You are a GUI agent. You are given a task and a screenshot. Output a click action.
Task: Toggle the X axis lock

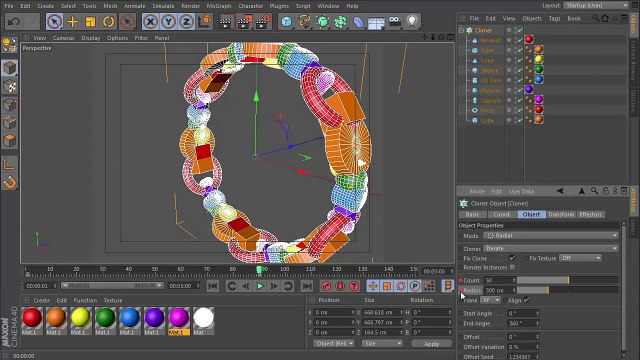151,21
